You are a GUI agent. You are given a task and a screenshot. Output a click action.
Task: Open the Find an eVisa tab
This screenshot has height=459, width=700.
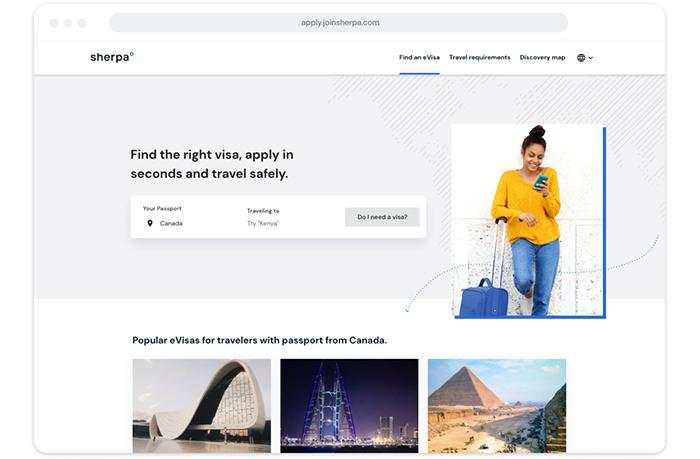click(419, 57)
